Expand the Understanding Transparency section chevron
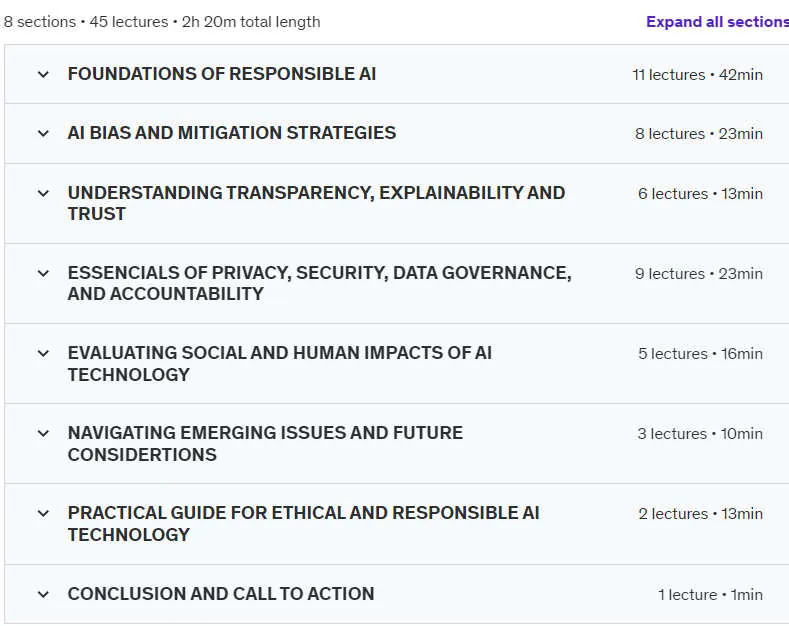The width and height of the screenshot is (789, 626). (43, 193)
